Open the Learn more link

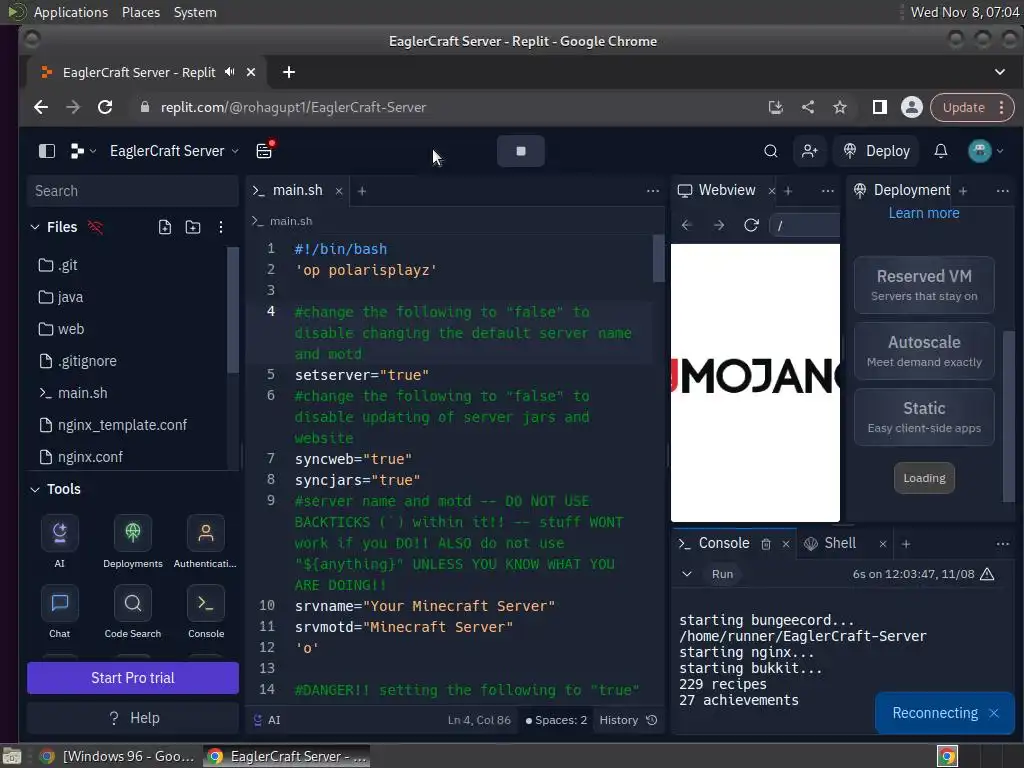click(923, 213)
